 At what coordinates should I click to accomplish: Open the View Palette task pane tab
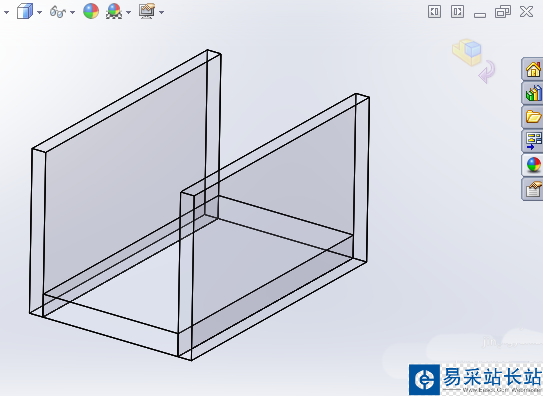[x=533, y=141]
